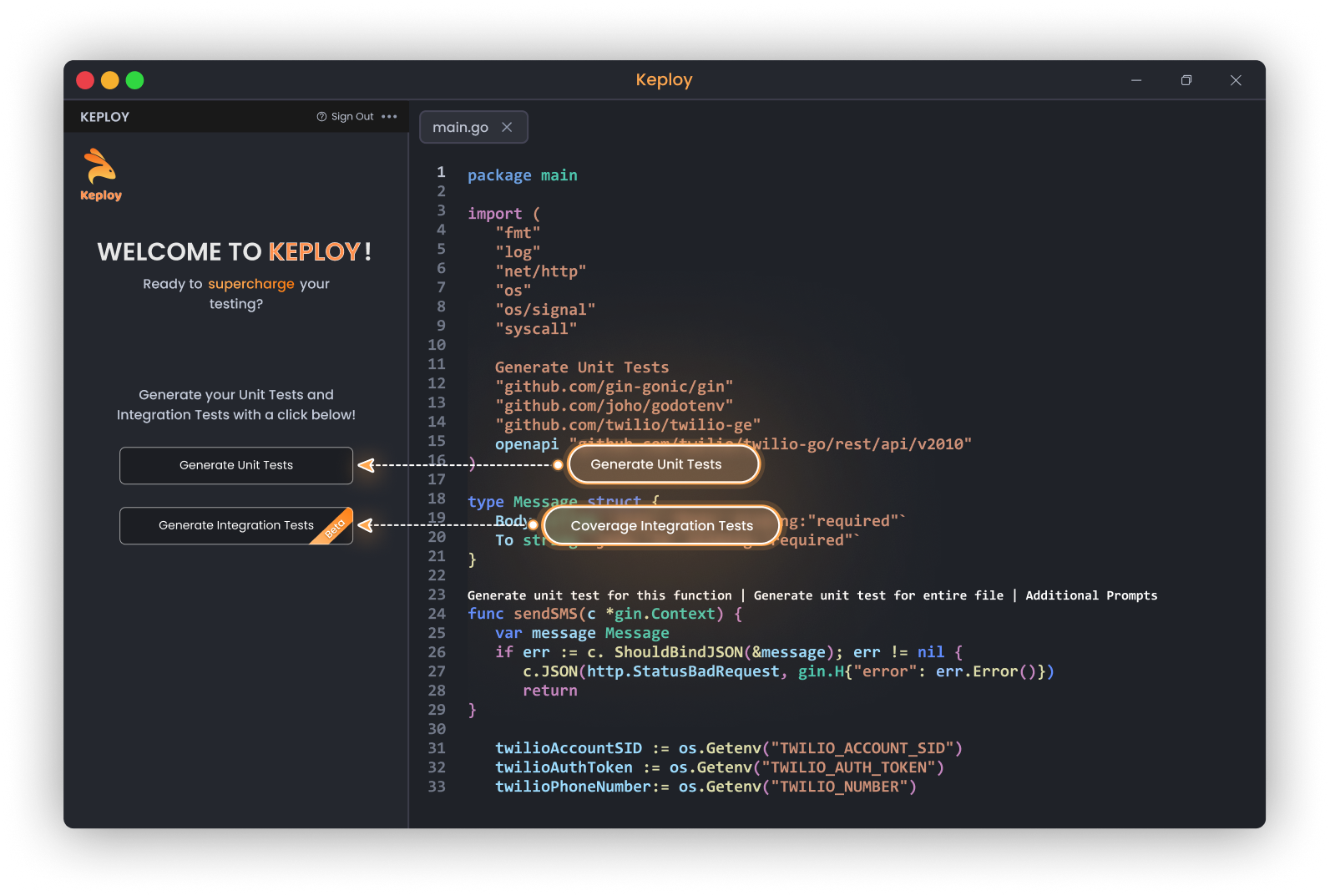Minimize the Keploy window
The image size is (1330, 896).
(x=1136, y=80)
